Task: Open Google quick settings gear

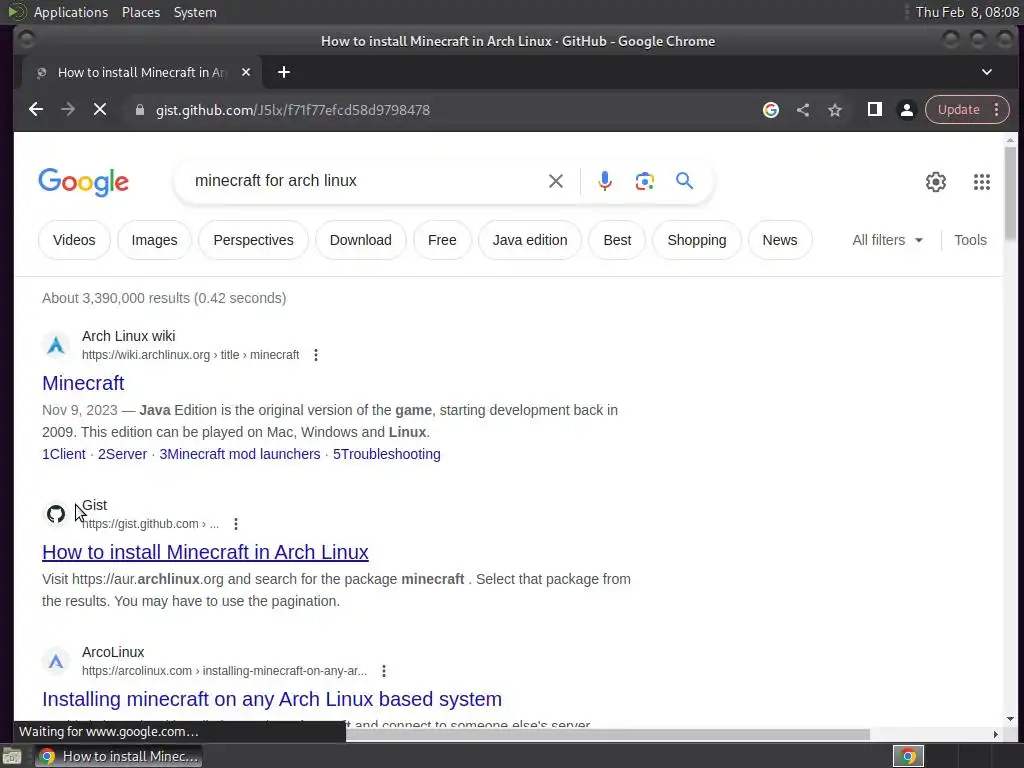Action: [x=936, y=182]
